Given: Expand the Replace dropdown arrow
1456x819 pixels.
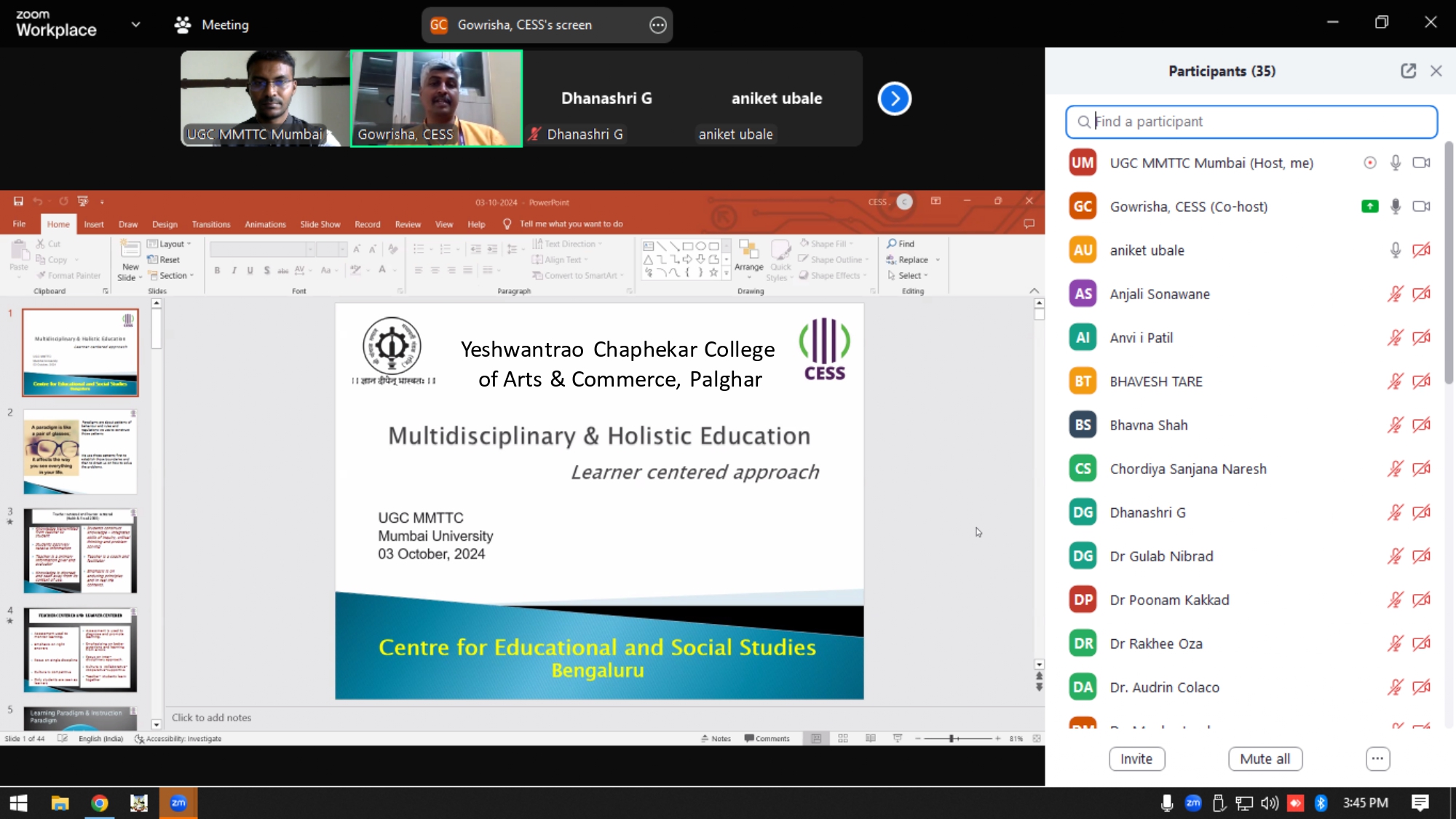Looking at the screenshot, I should pos(938,260).
